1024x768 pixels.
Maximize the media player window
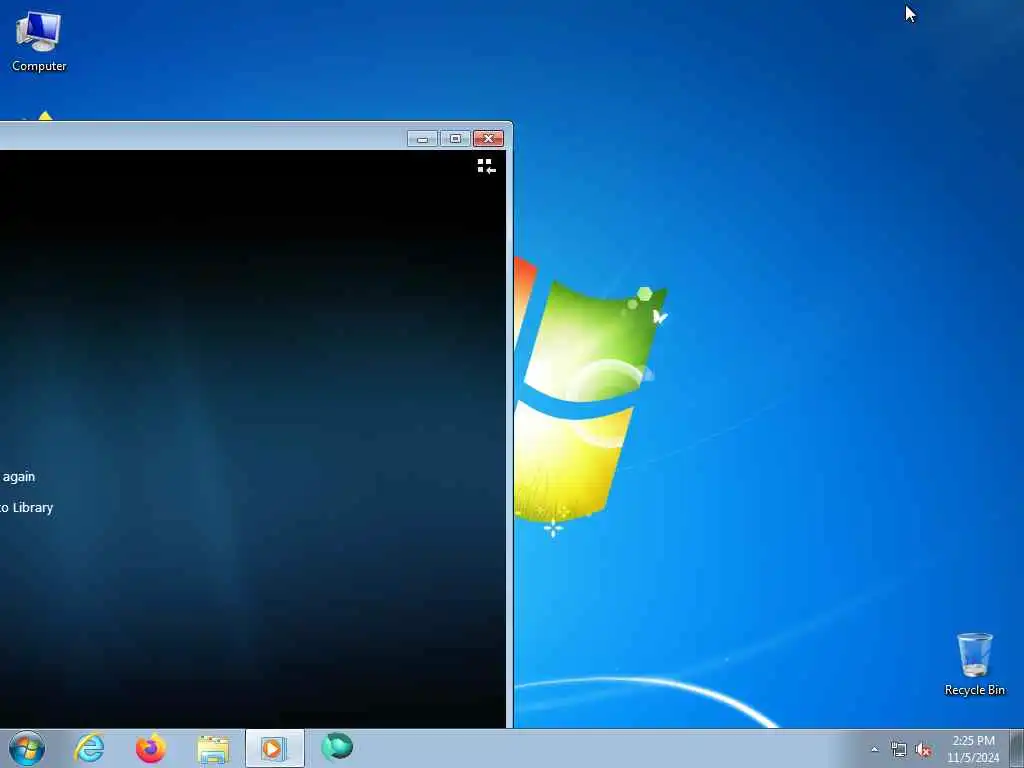click(455, 138)
